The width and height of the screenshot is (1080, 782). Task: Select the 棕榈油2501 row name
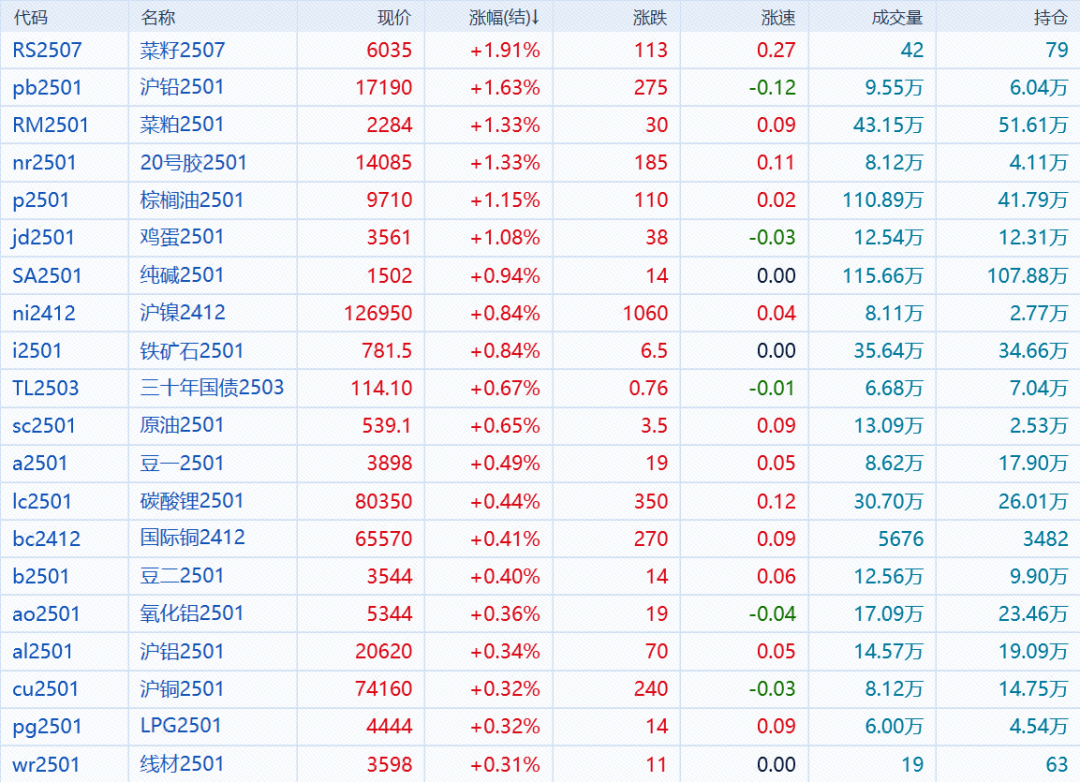tap(192, 200)
